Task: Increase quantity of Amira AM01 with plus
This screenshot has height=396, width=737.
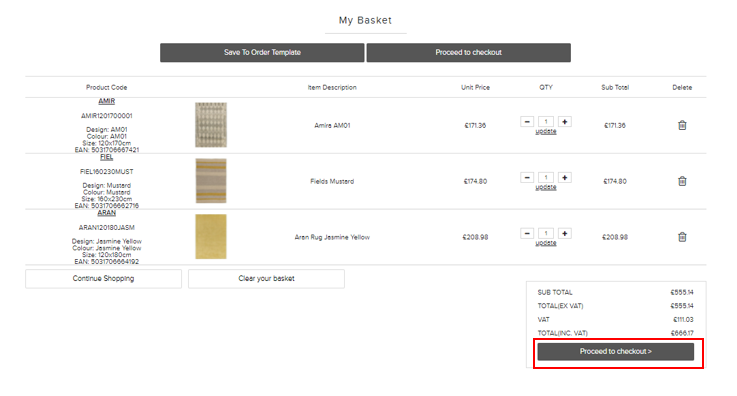Action: 565,122
